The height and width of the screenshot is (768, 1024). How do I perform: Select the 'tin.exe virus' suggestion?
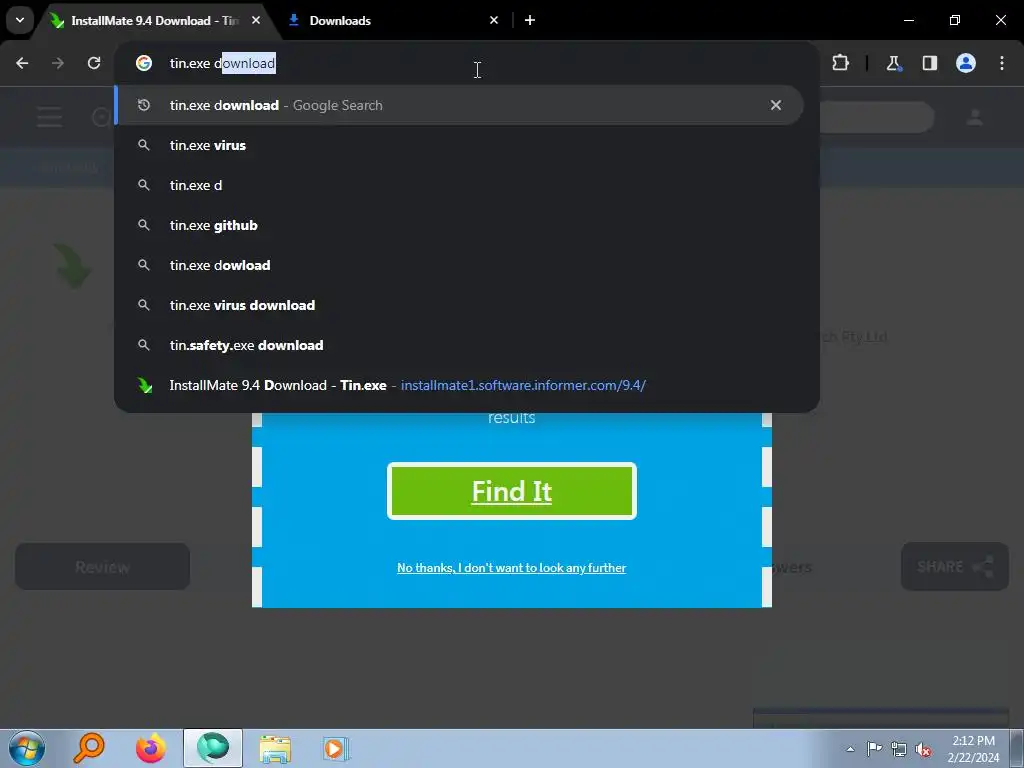[x=458, y=145]
